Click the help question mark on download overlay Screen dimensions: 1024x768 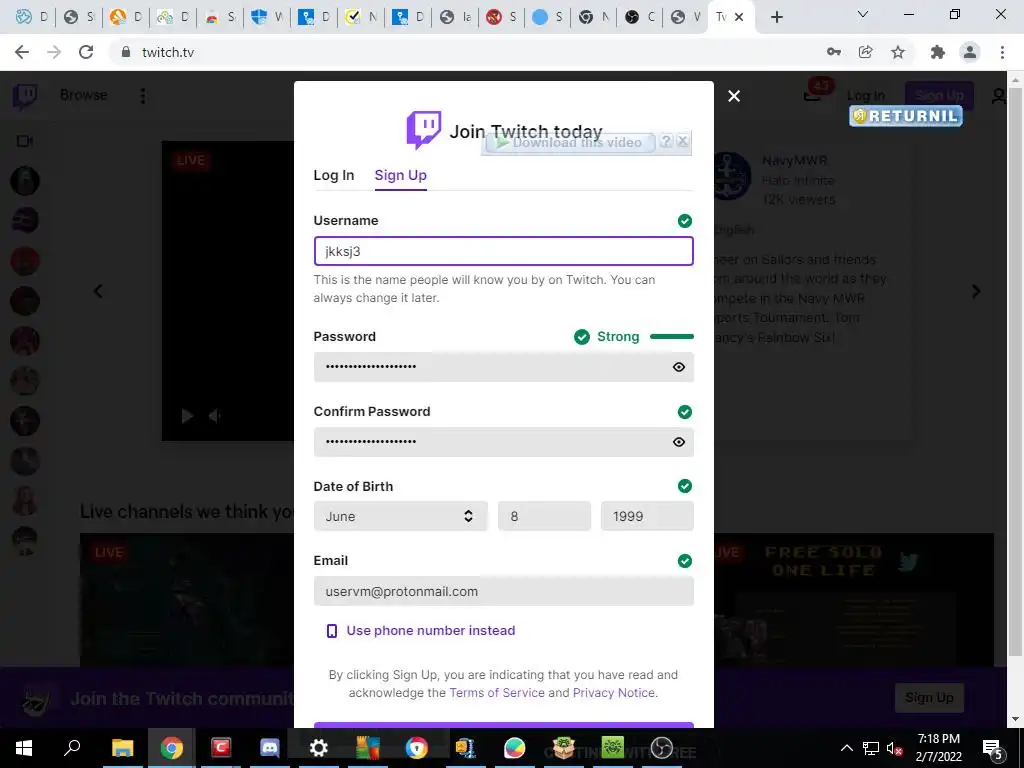tap(665, 141)
